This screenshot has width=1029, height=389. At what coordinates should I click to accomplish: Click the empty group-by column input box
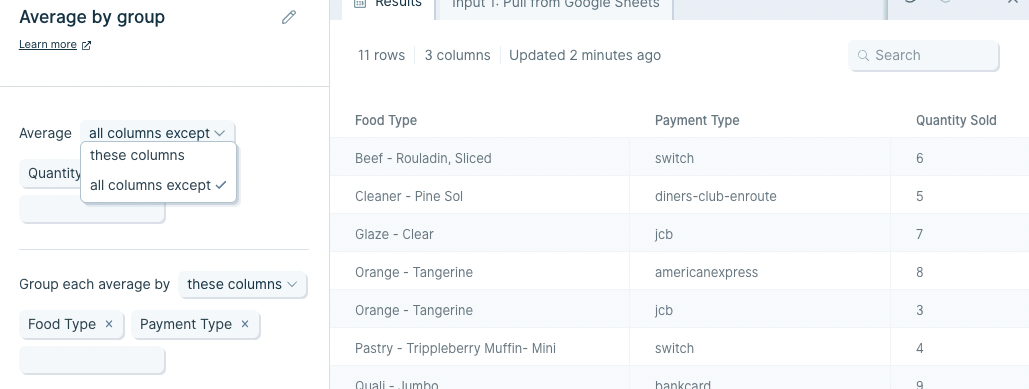92,360
